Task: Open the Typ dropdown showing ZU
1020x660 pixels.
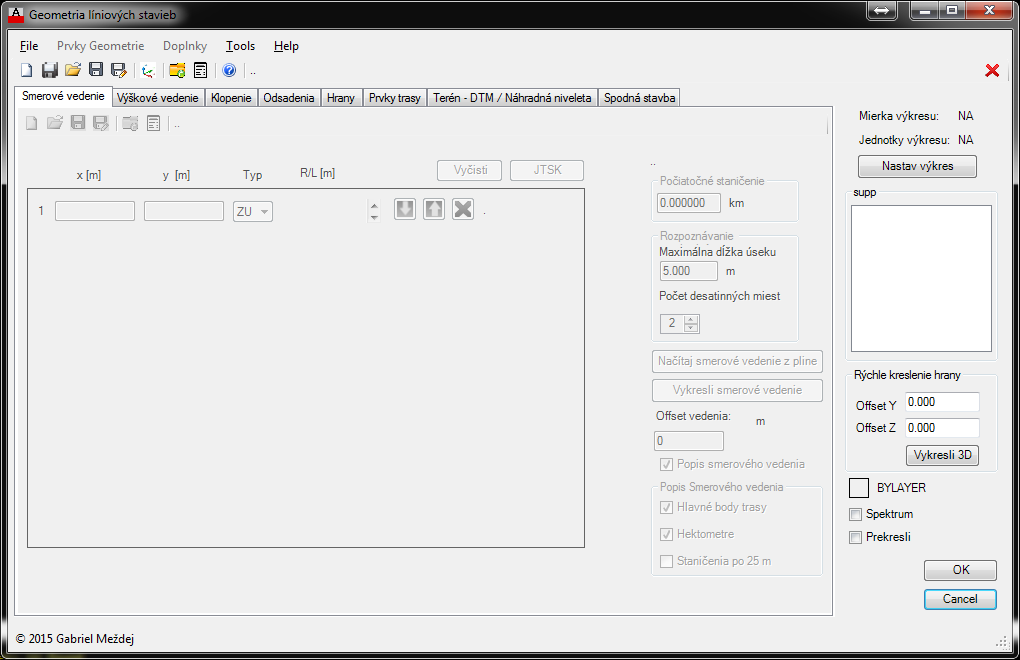Action: (252, 211)
